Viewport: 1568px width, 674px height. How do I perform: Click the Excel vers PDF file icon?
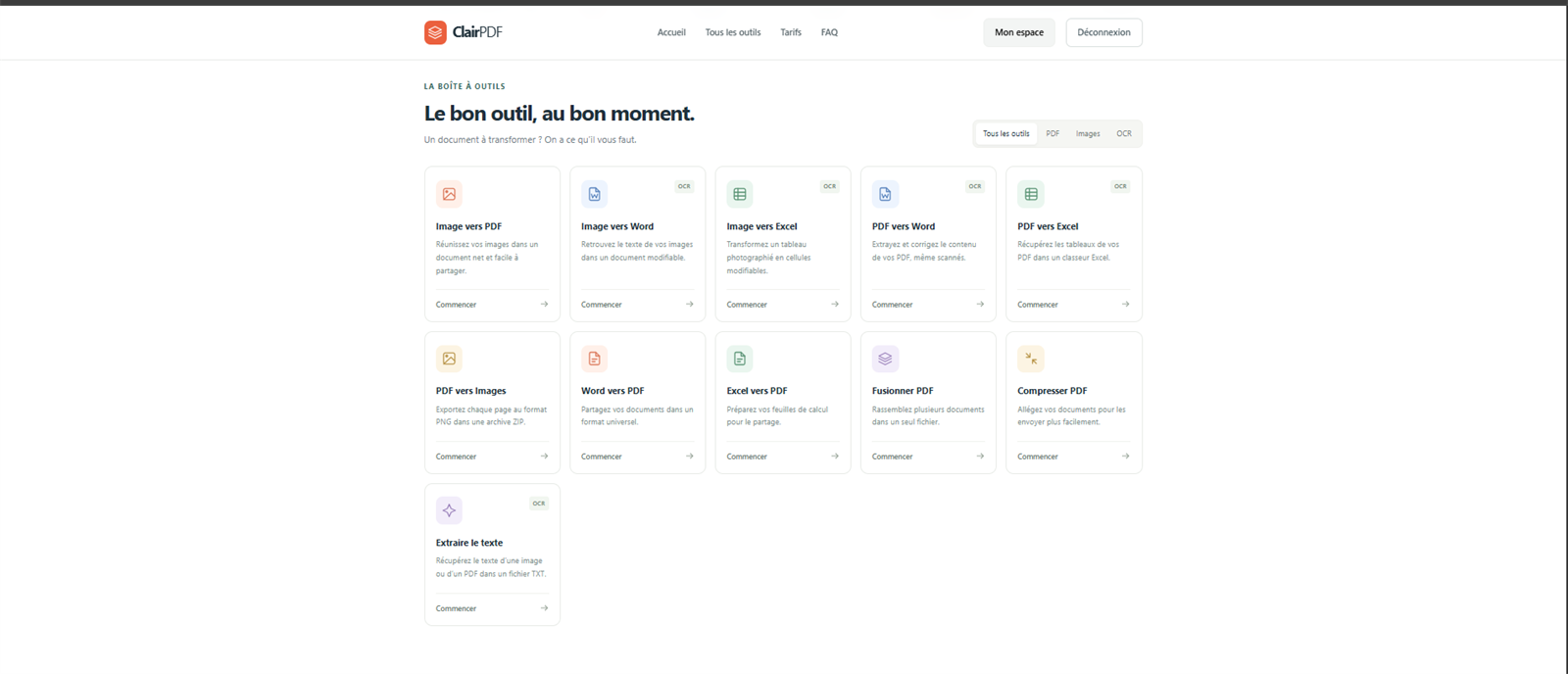(740, 359)
